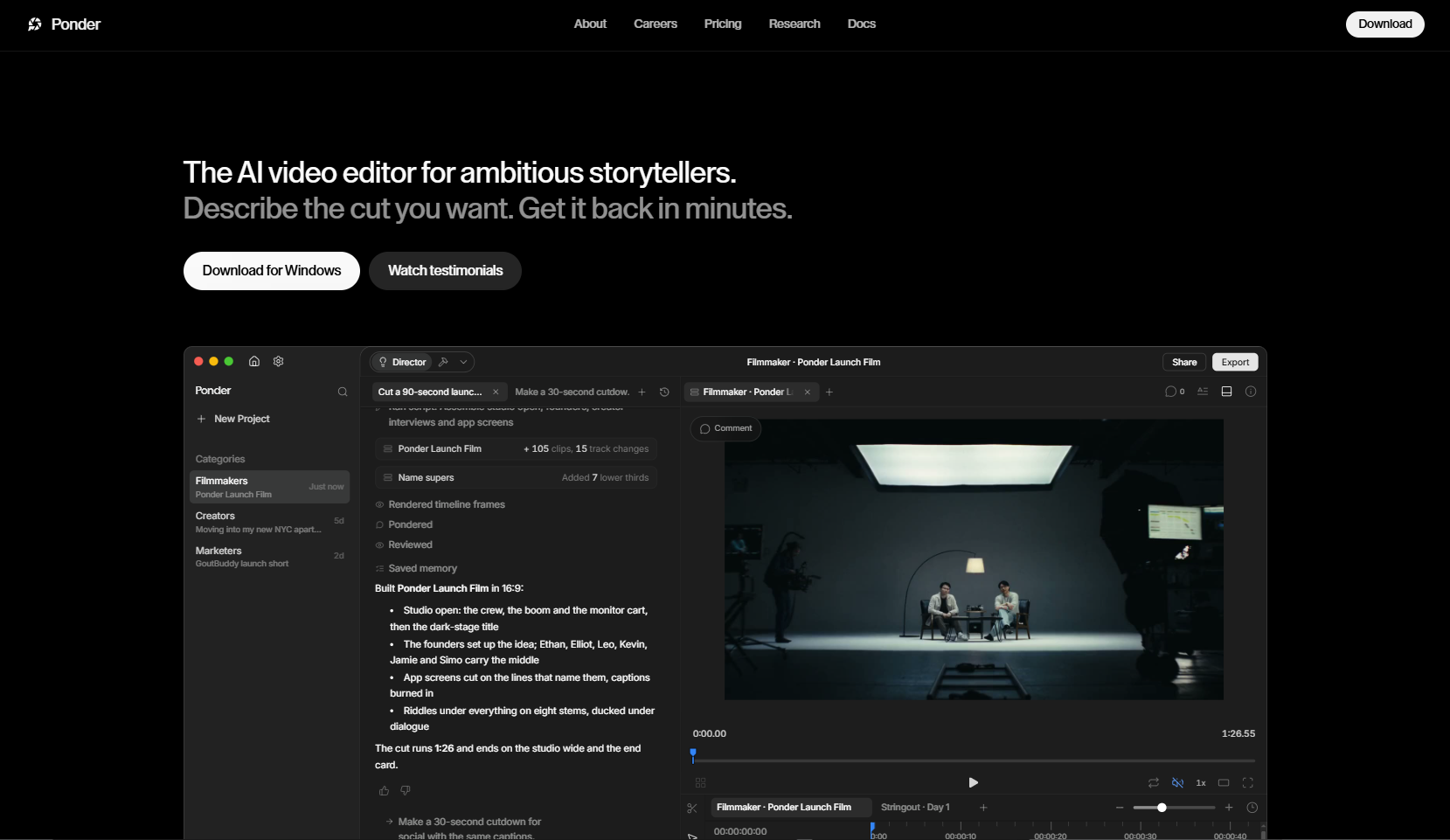The height and width of the screenshot is (840, 1450).
Task: Click the thumbs up feedback icon
Action: click(384, 791)
